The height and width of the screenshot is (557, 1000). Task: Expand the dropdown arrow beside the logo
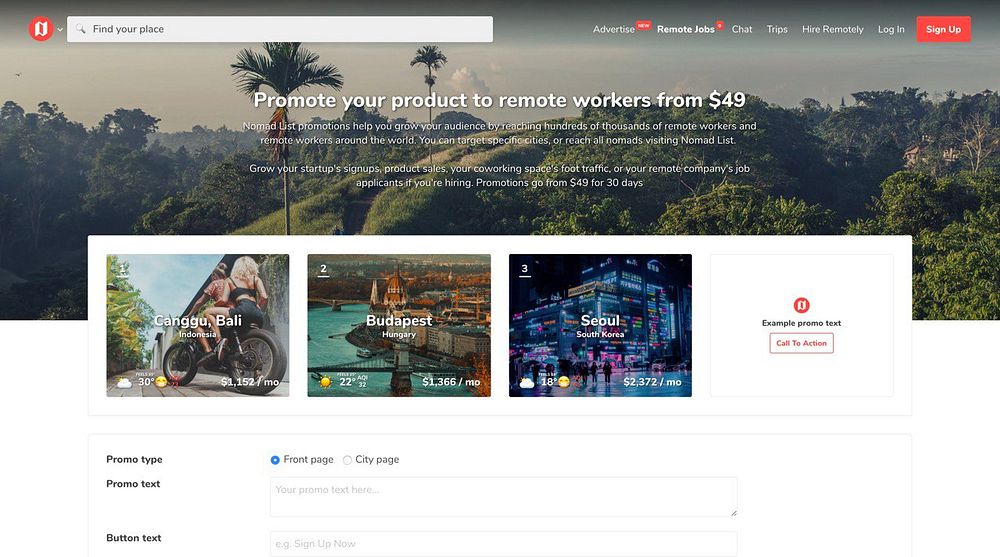60,29
